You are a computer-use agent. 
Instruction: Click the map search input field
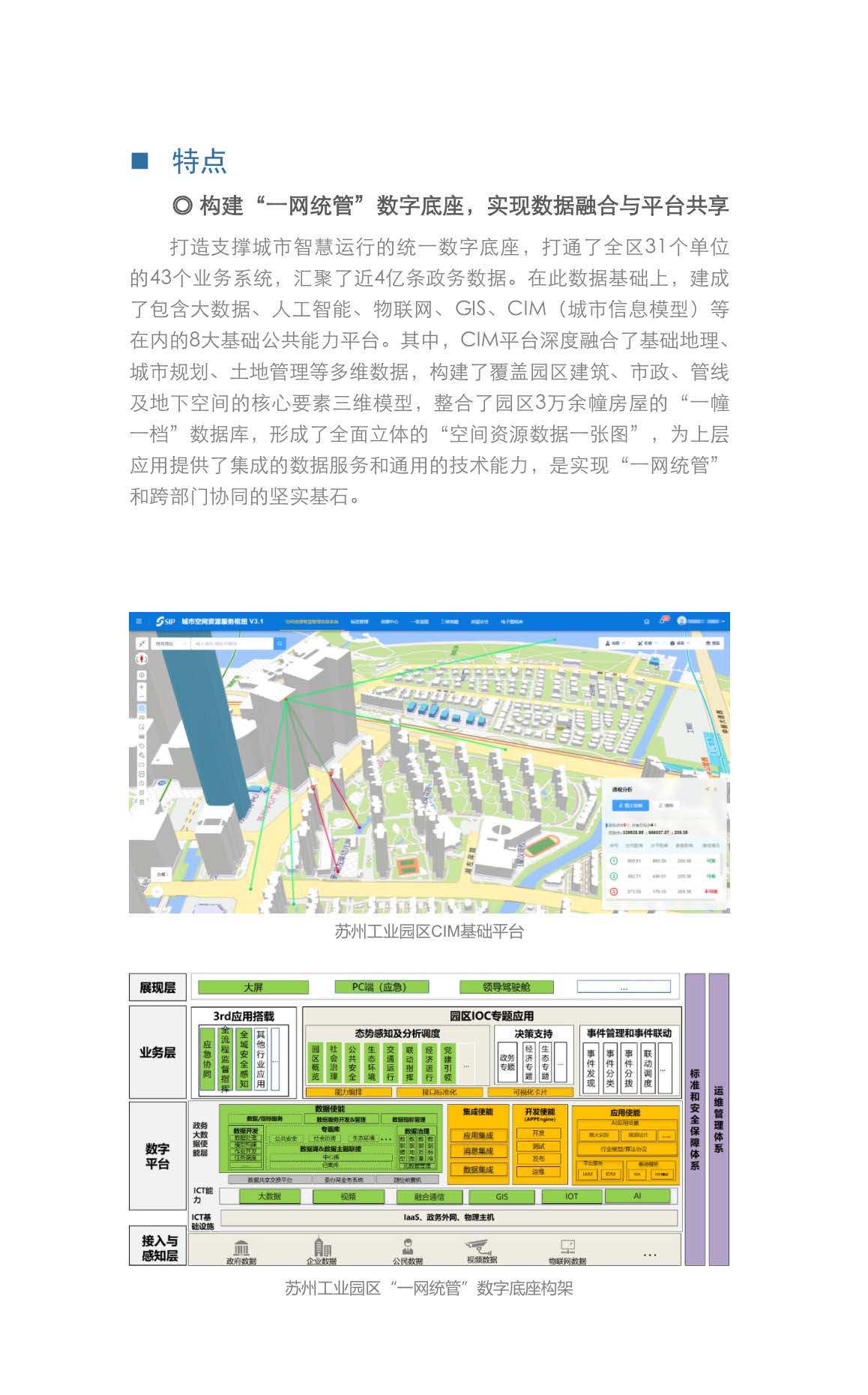231,643
